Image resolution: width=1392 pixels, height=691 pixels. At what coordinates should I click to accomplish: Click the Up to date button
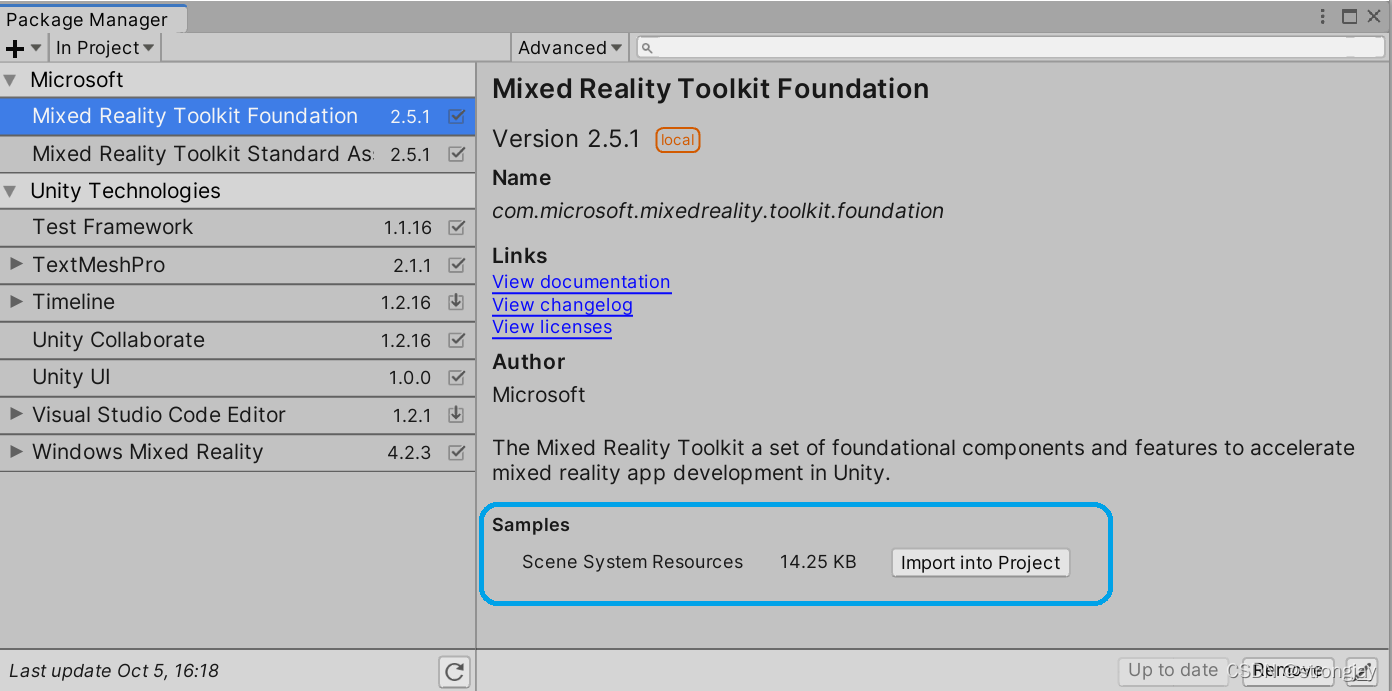tap(1173, 671)
